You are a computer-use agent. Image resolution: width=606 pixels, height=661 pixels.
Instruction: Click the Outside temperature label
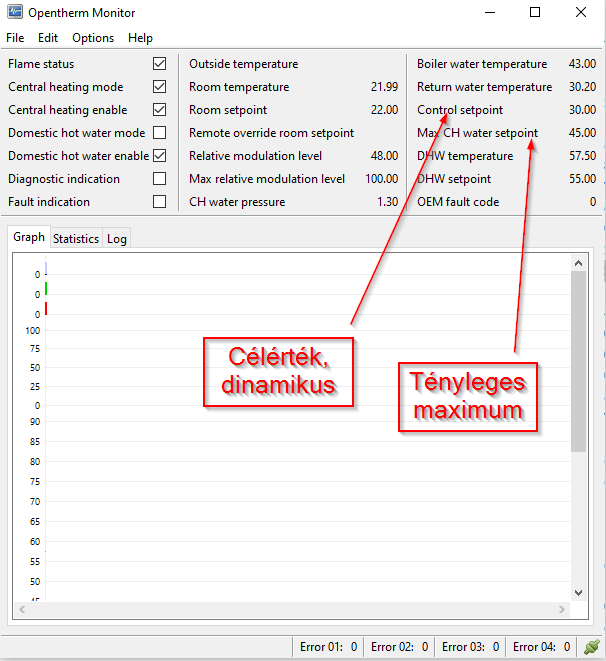244,64
